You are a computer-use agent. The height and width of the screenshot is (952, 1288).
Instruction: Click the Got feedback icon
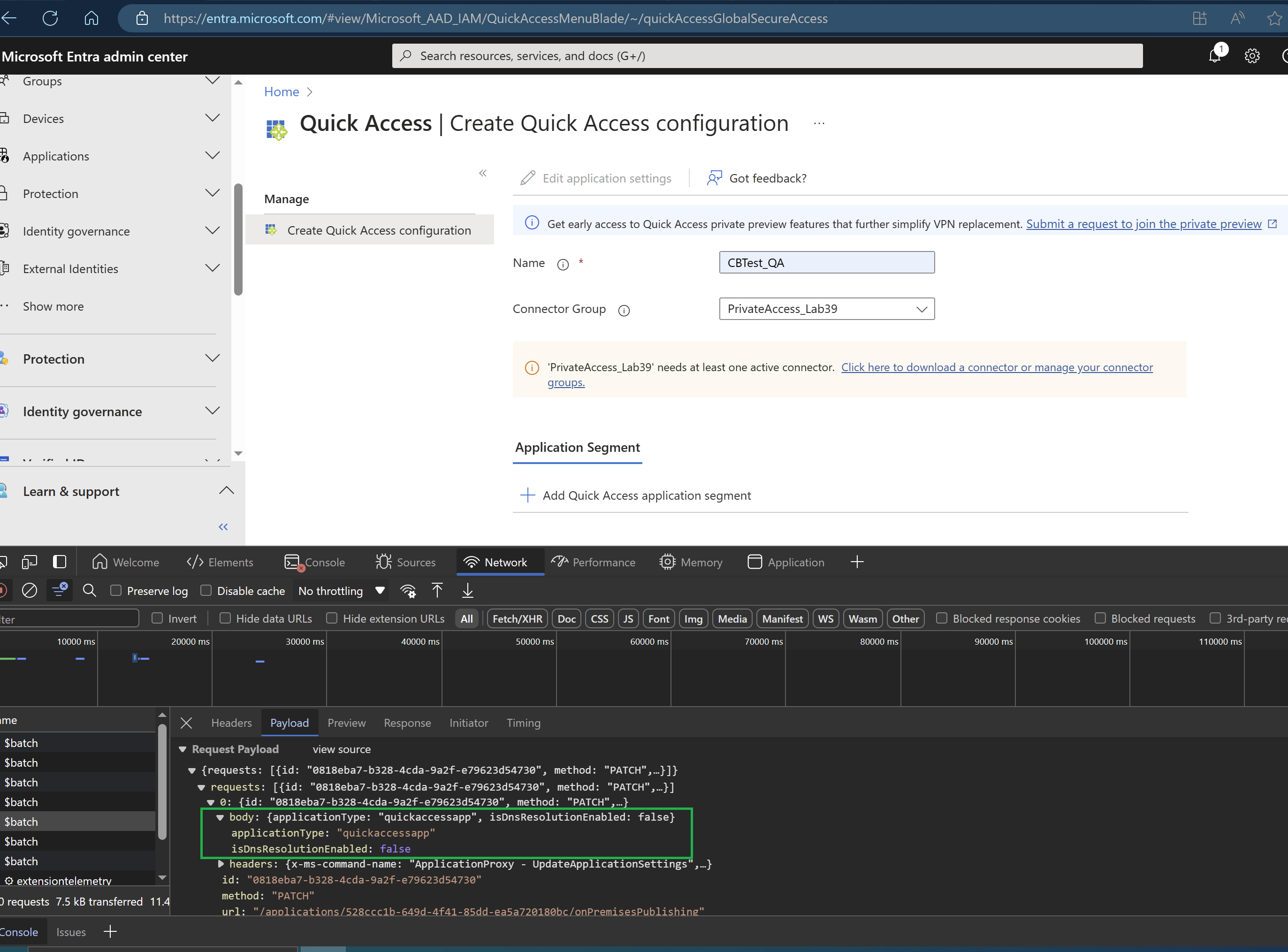tap(715, 178)
